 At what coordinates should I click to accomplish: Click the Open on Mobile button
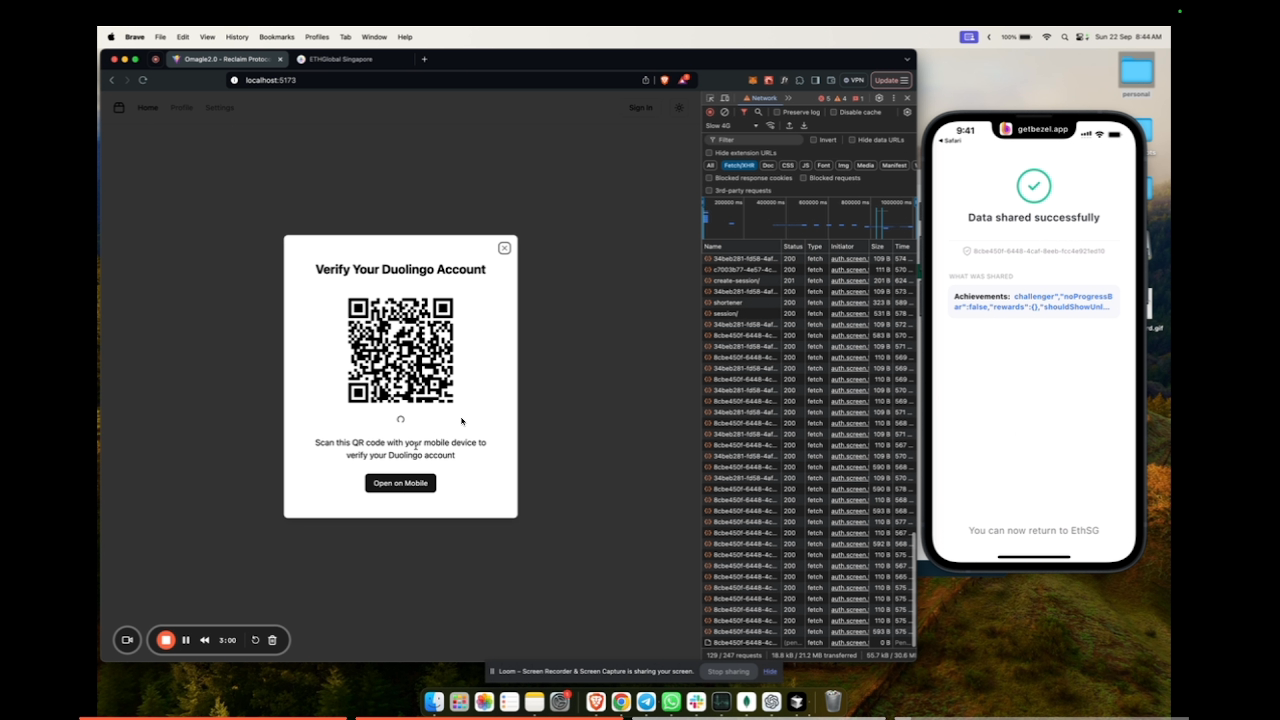point(400,483)
